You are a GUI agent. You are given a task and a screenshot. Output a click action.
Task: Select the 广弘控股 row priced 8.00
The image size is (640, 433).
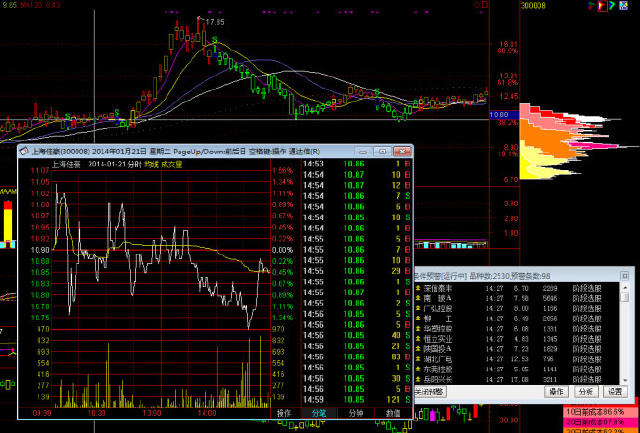click(x=517, y=309)
